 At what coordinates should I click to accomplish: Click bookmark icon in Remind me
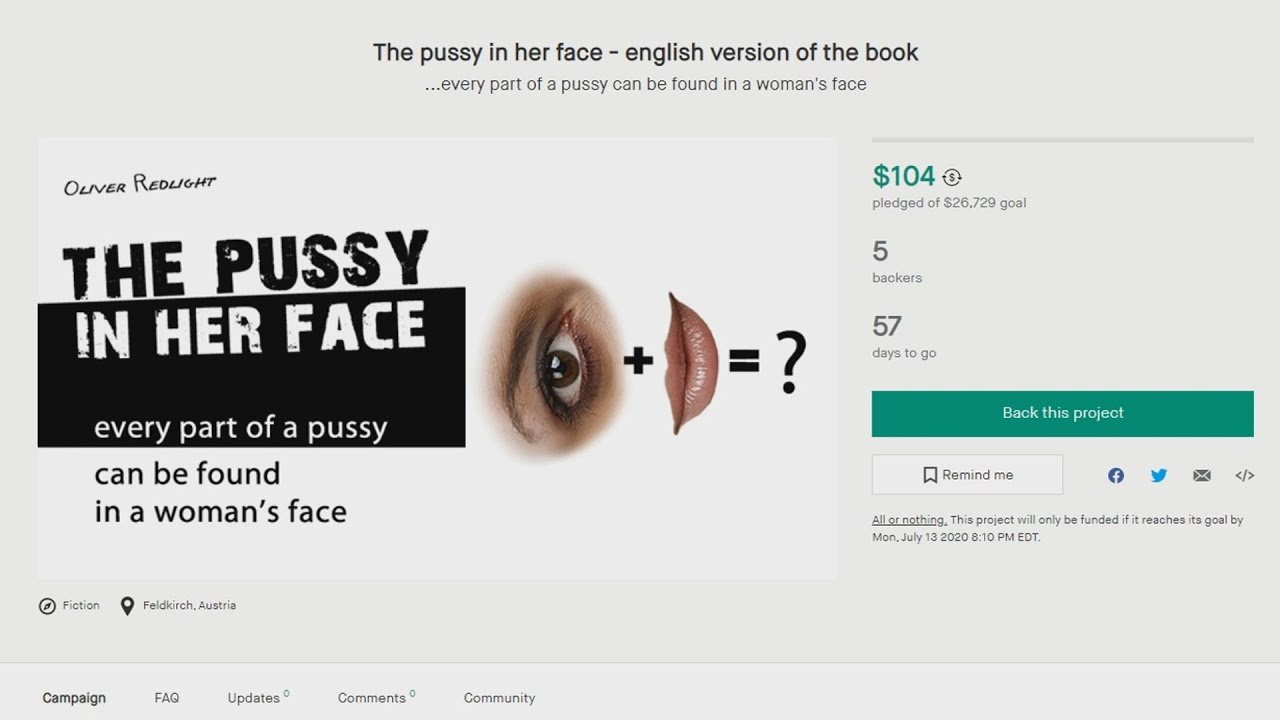(x=930, y=475)
